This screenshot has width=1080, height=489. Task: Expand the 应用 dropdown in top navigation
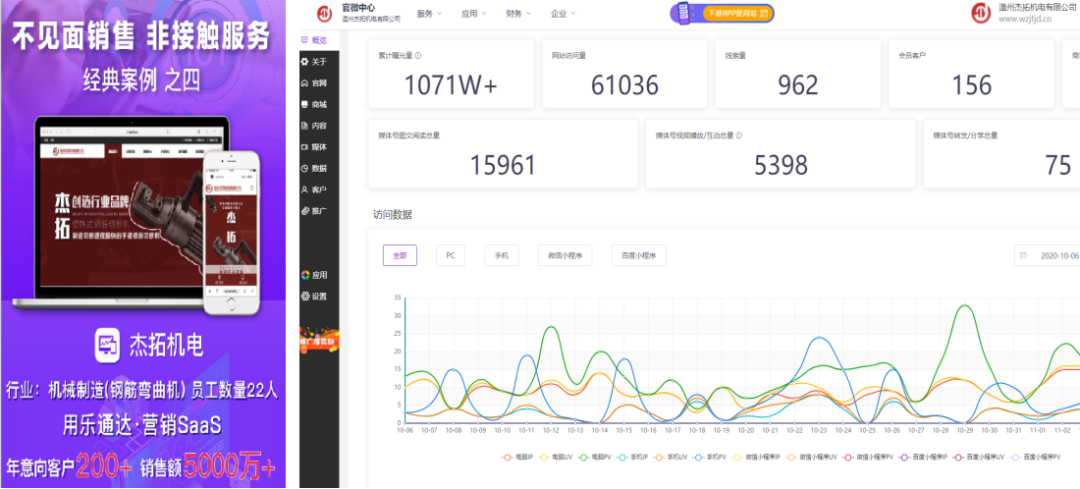(474, 13)
